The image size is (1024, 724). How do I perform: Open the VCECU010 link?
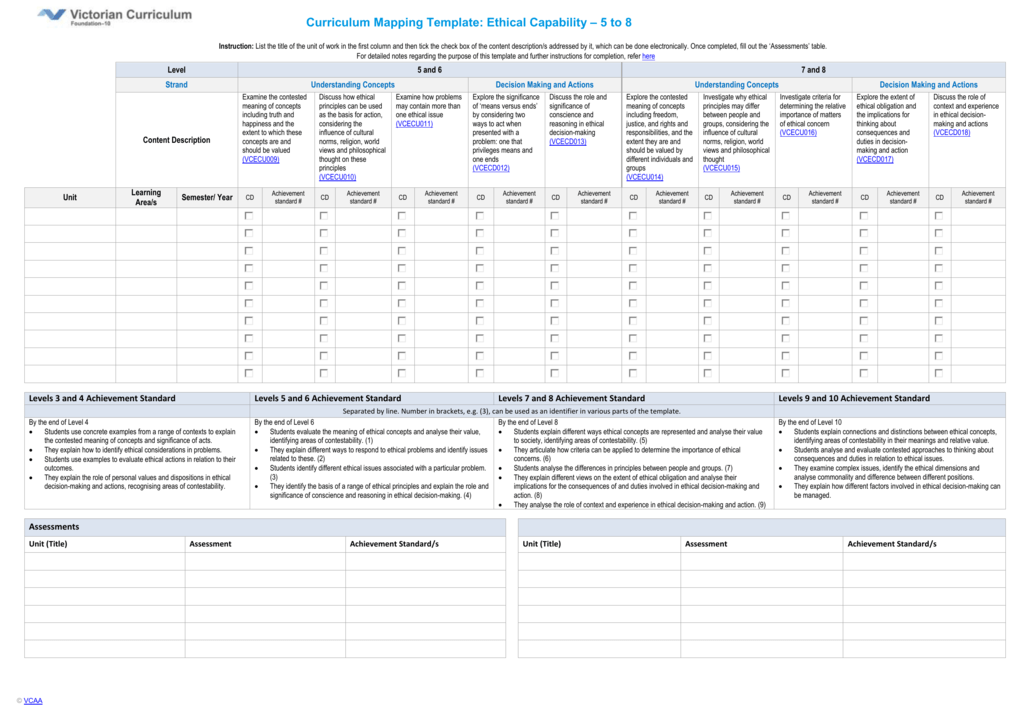pos(337,177)
